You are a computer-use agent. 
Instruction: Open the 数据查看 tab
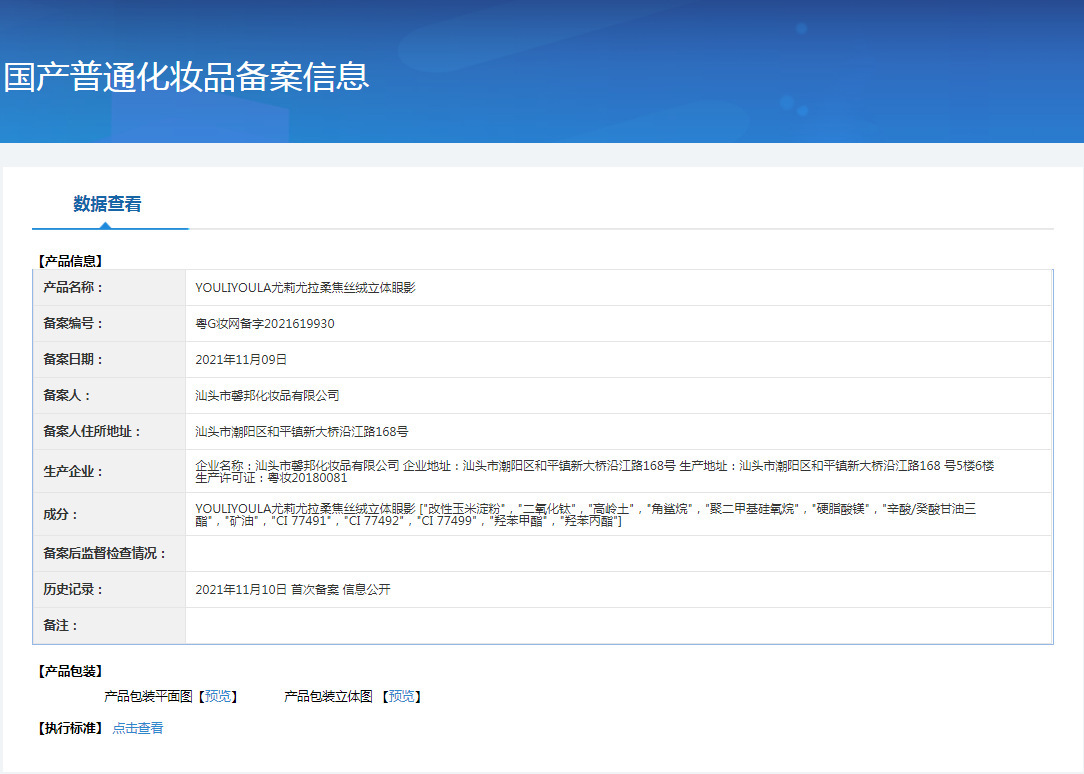[x=107, y=204]
